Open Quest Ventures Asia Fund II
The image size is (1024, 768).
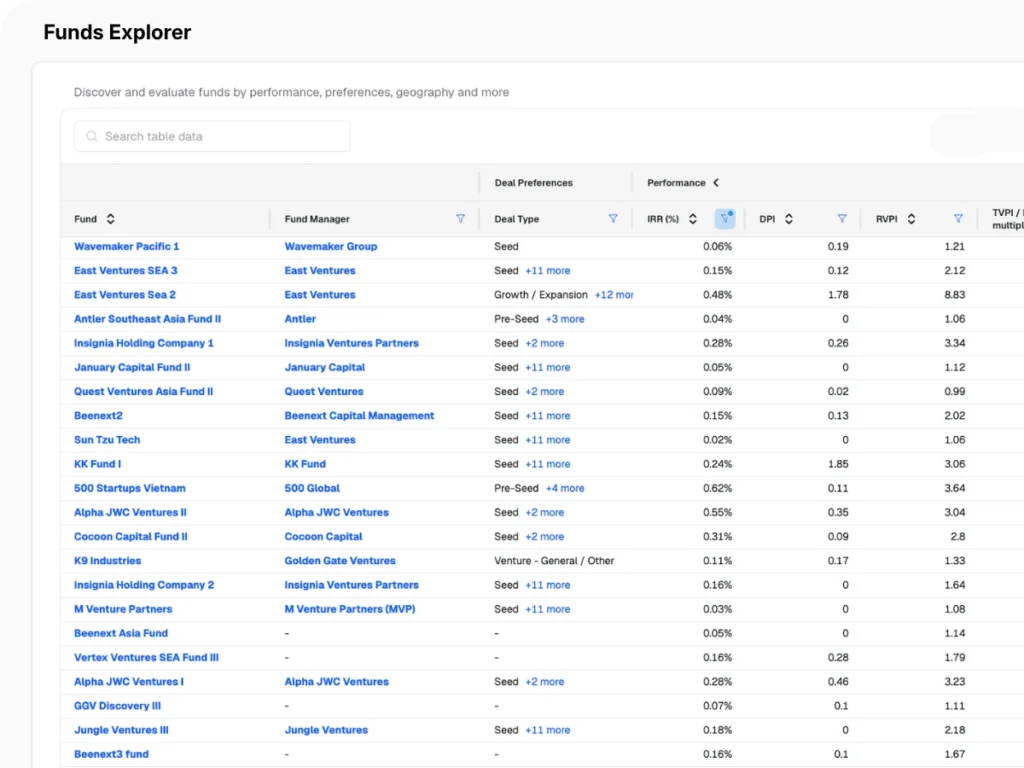pyautogui.click(x=143, y=391)
